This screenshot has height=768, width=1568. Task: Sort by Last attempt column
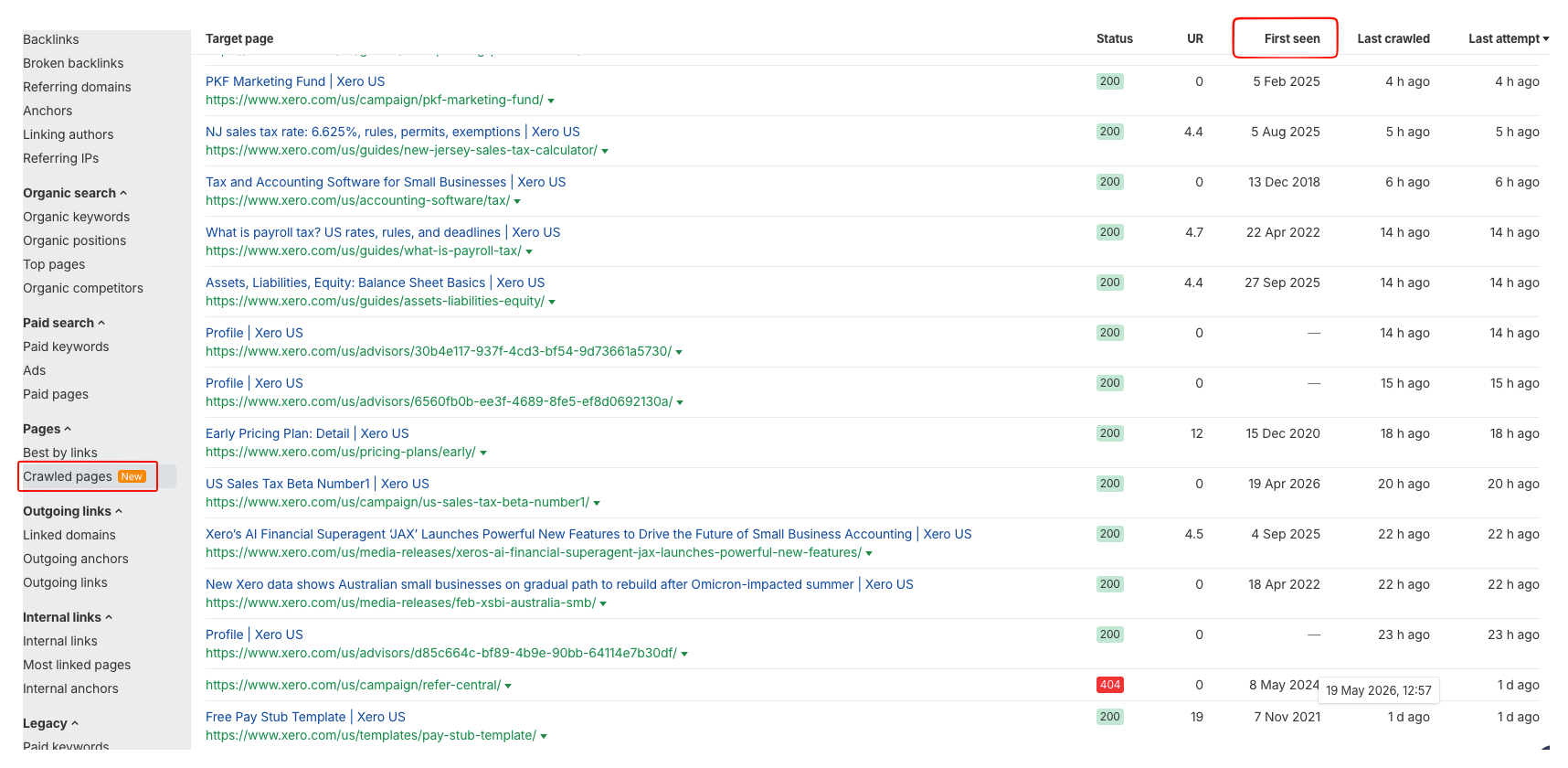(1509, 38)
